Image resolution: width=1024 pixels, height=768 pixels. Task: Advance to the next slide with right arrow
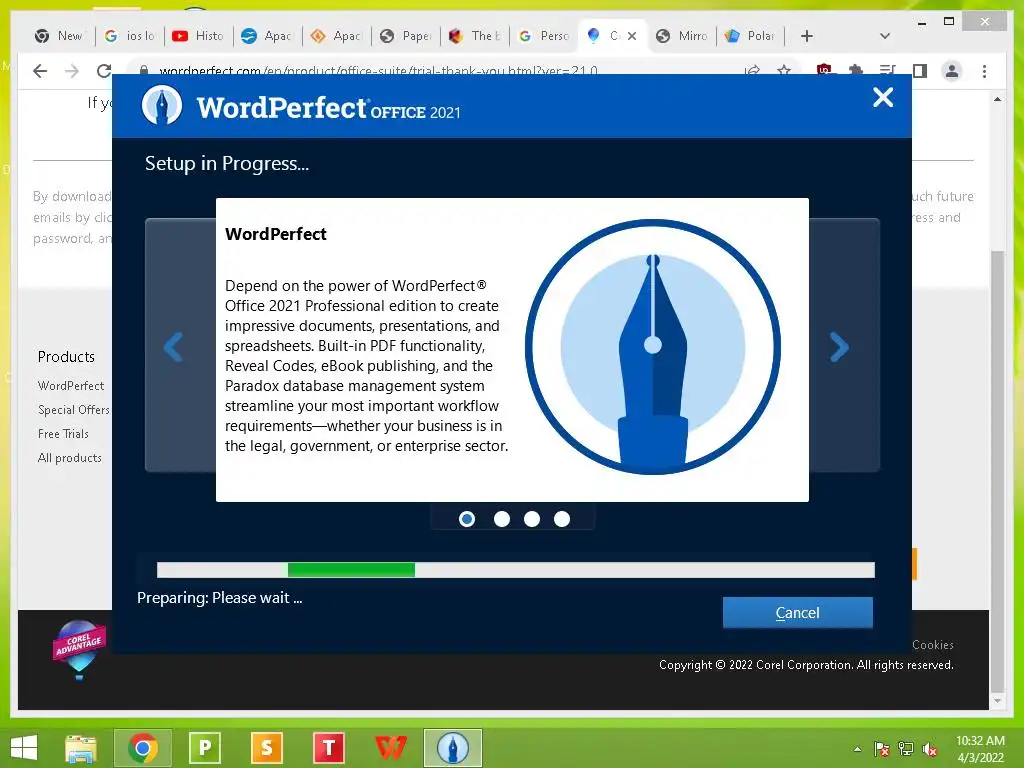click(839, 347)
